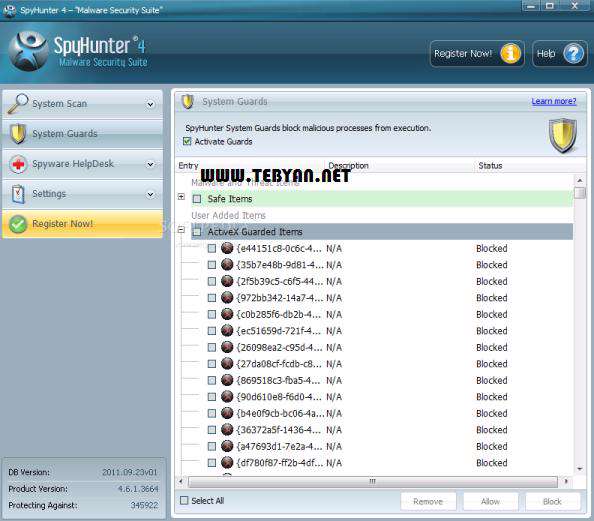Click the Settings clipboard icon
The width and height of the screenshot is (594, 521).
click(x=18, y=194)
